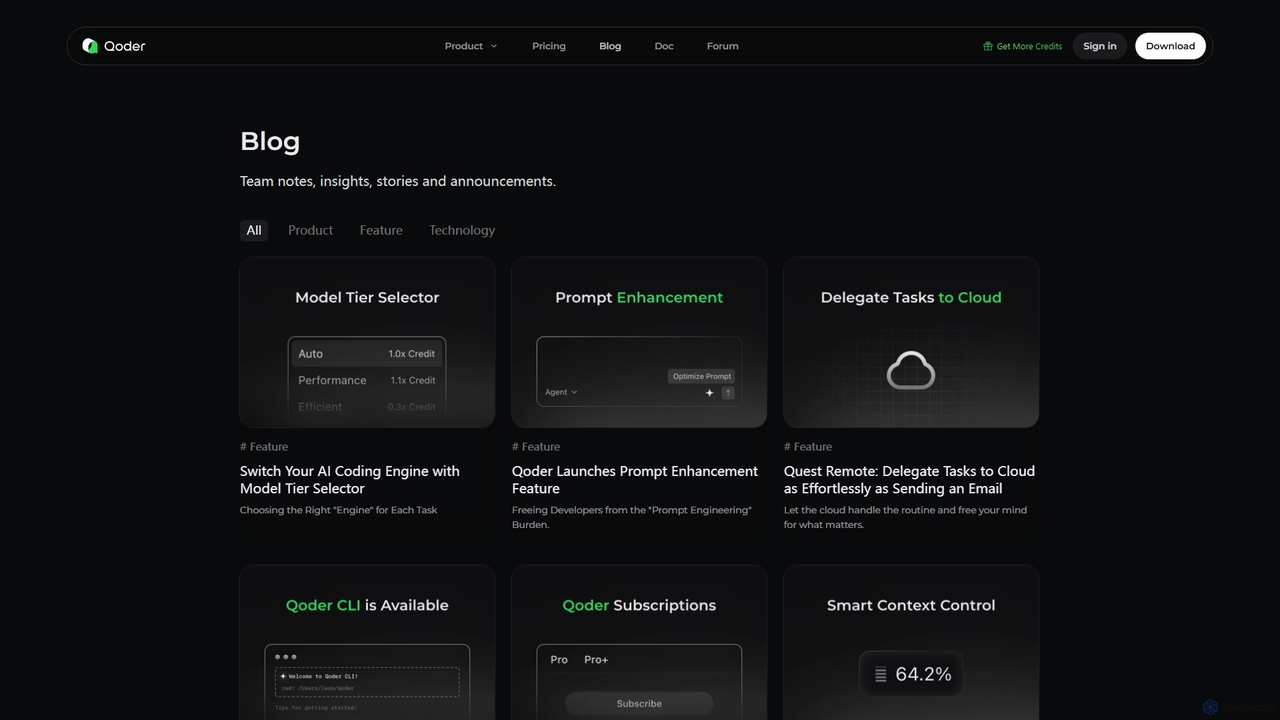Click text Freeing Developers from the "Prompt Engineering" Burden

(x=632, y=517)
